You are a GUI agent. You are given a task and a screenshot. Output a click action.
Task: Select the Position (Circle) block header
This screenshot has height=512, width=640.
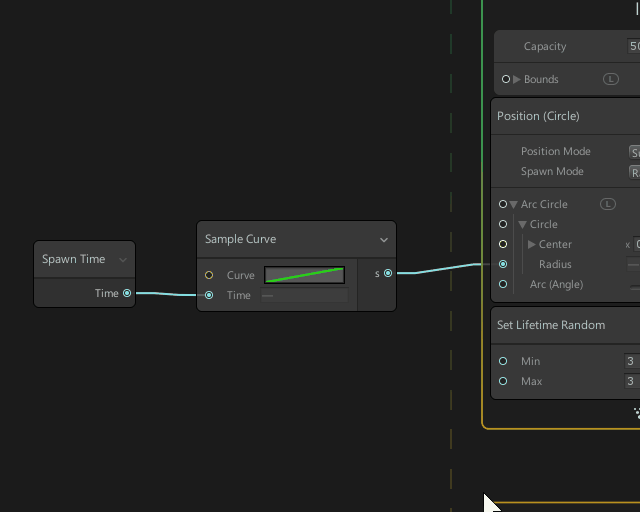[x=566, y=116]
